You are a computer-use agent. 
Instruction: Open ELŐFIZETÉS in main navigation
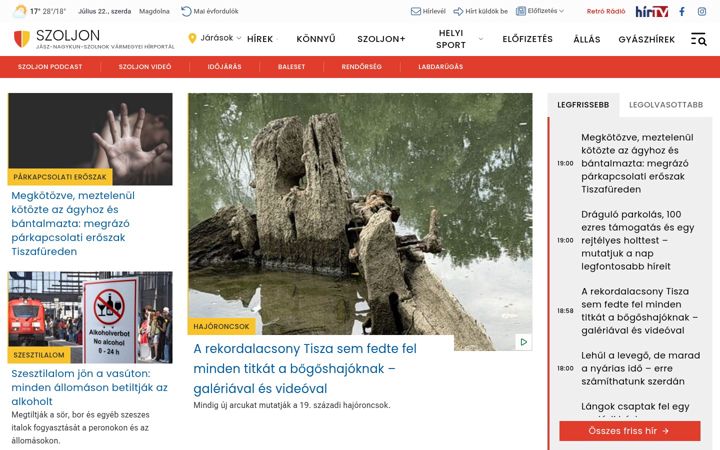coord(528,39)
